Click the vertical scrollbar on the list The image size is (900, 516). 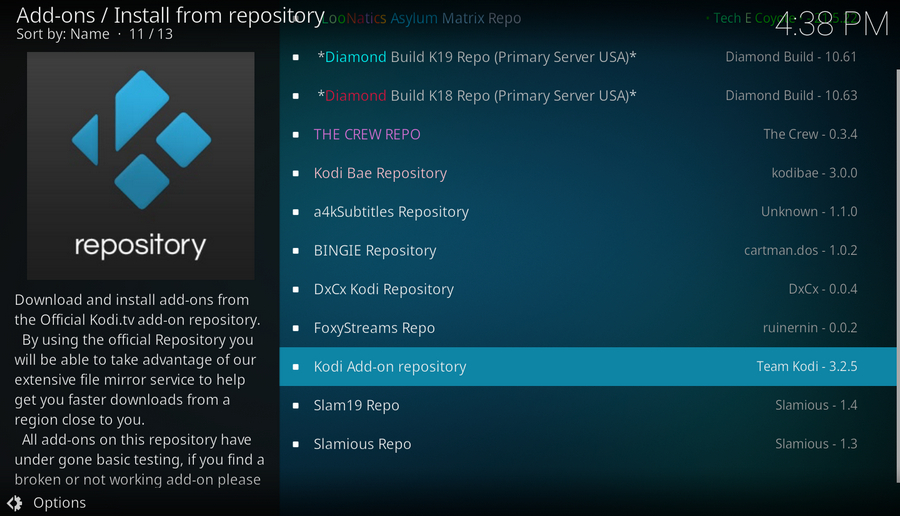pyautogui.click(x=898, y=276)
